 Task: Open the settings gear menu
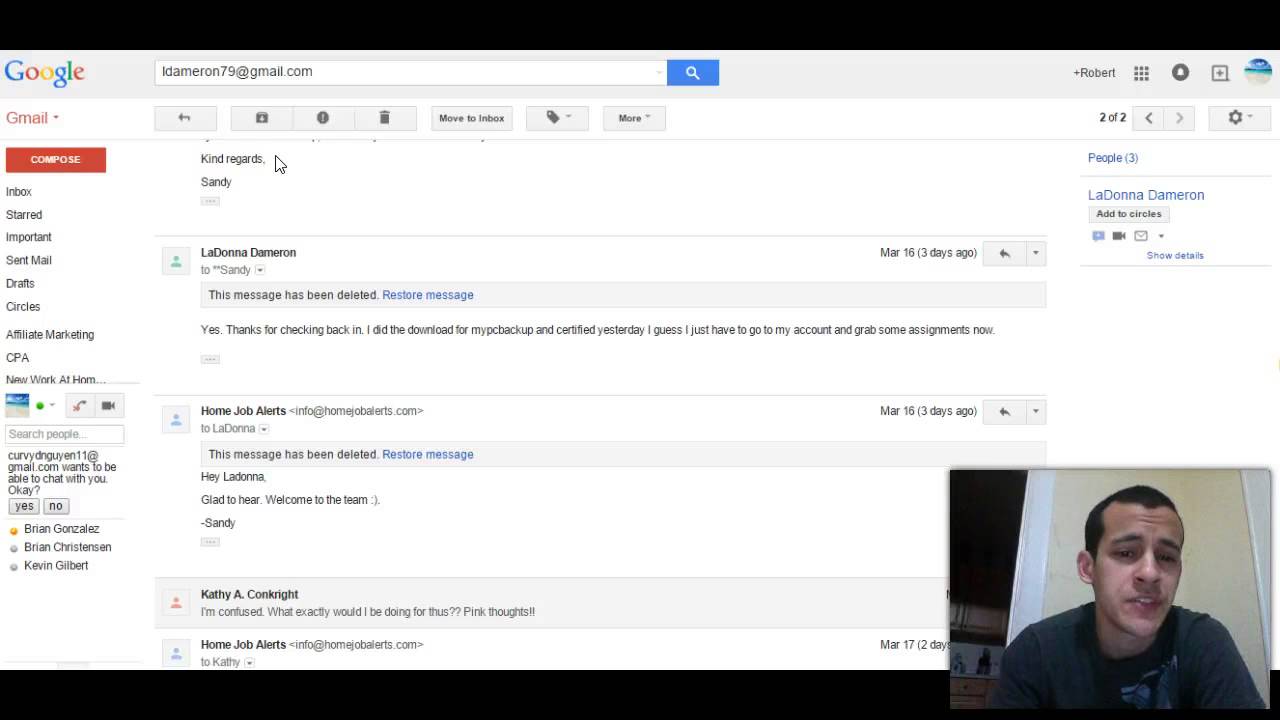1240,118
